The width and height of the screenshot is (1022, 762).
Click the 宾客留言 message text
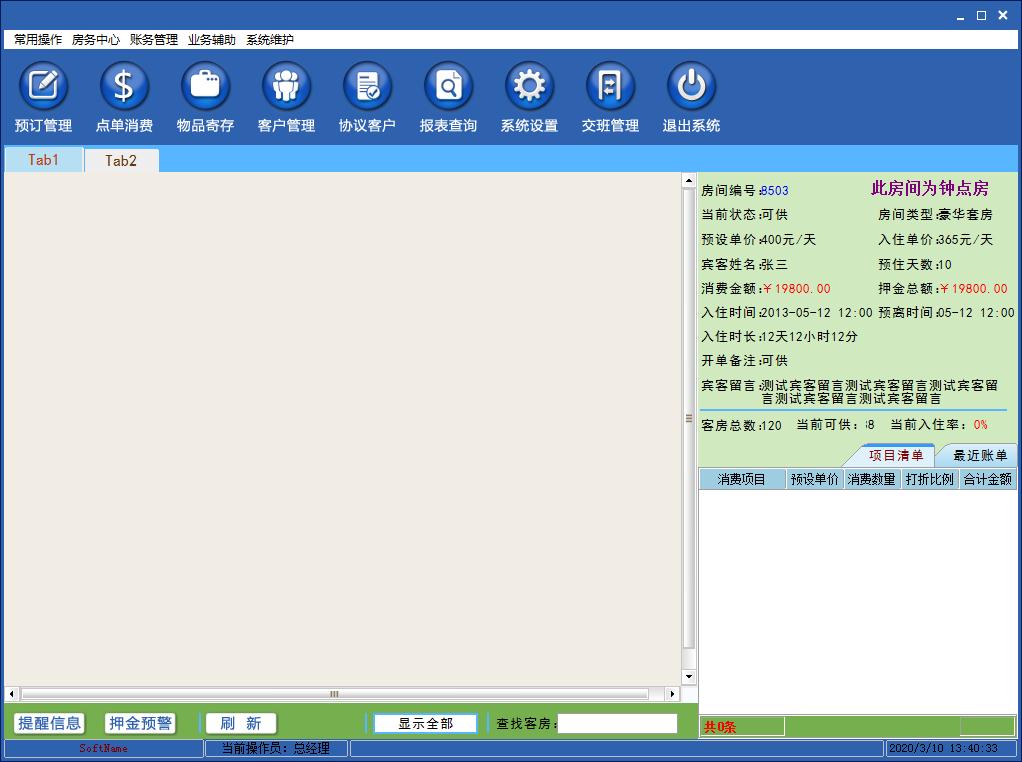coord(879,392)
